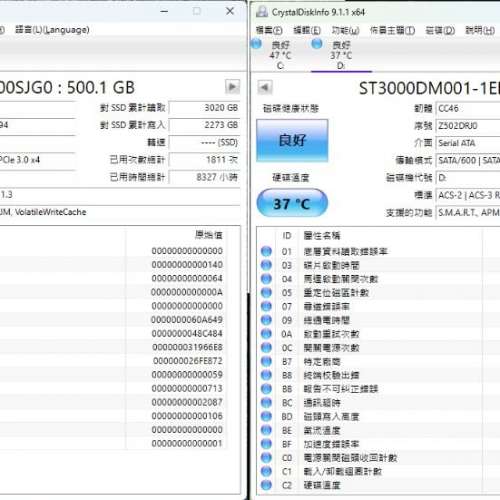The image size is (500, 500).
Task: Click the status circle for attribute 0A
Action: click(x=266, y=334)
